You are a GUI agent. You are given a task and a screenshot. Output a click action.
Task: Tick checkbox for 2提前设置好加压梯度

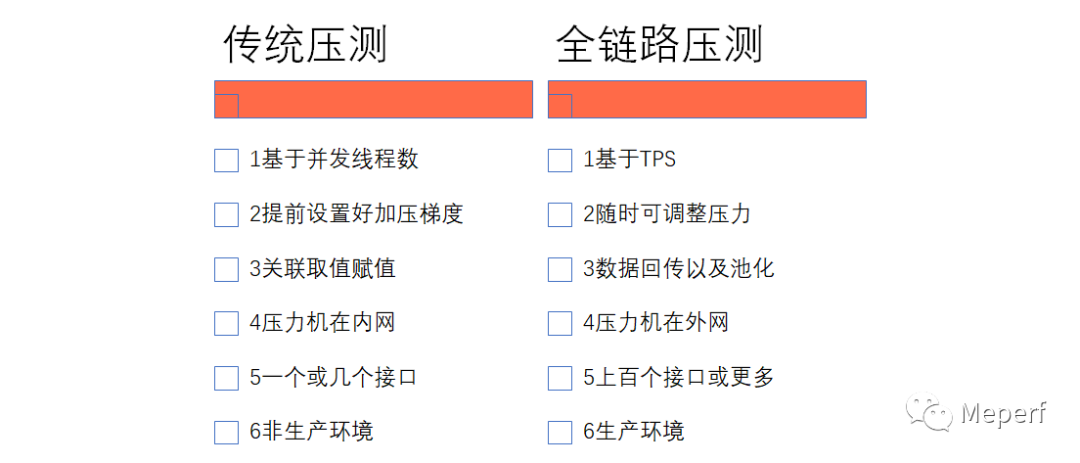pos(226,214)
